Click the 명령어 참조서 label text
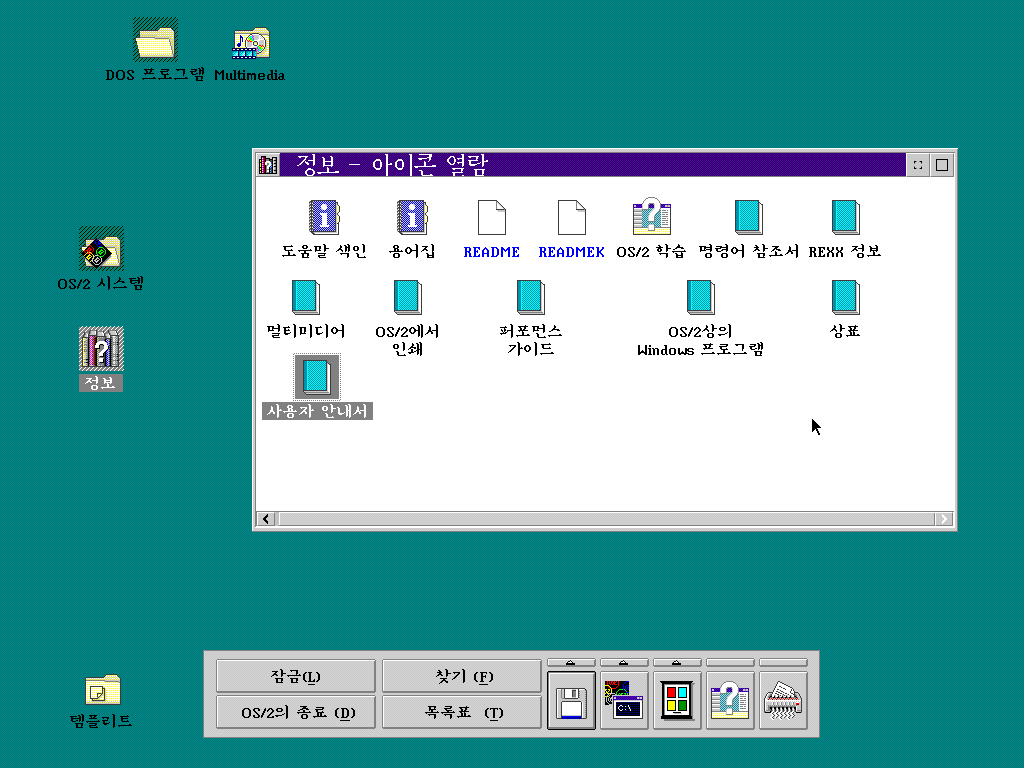Viewport: 1024px width, 768px height. pos(748,251)
